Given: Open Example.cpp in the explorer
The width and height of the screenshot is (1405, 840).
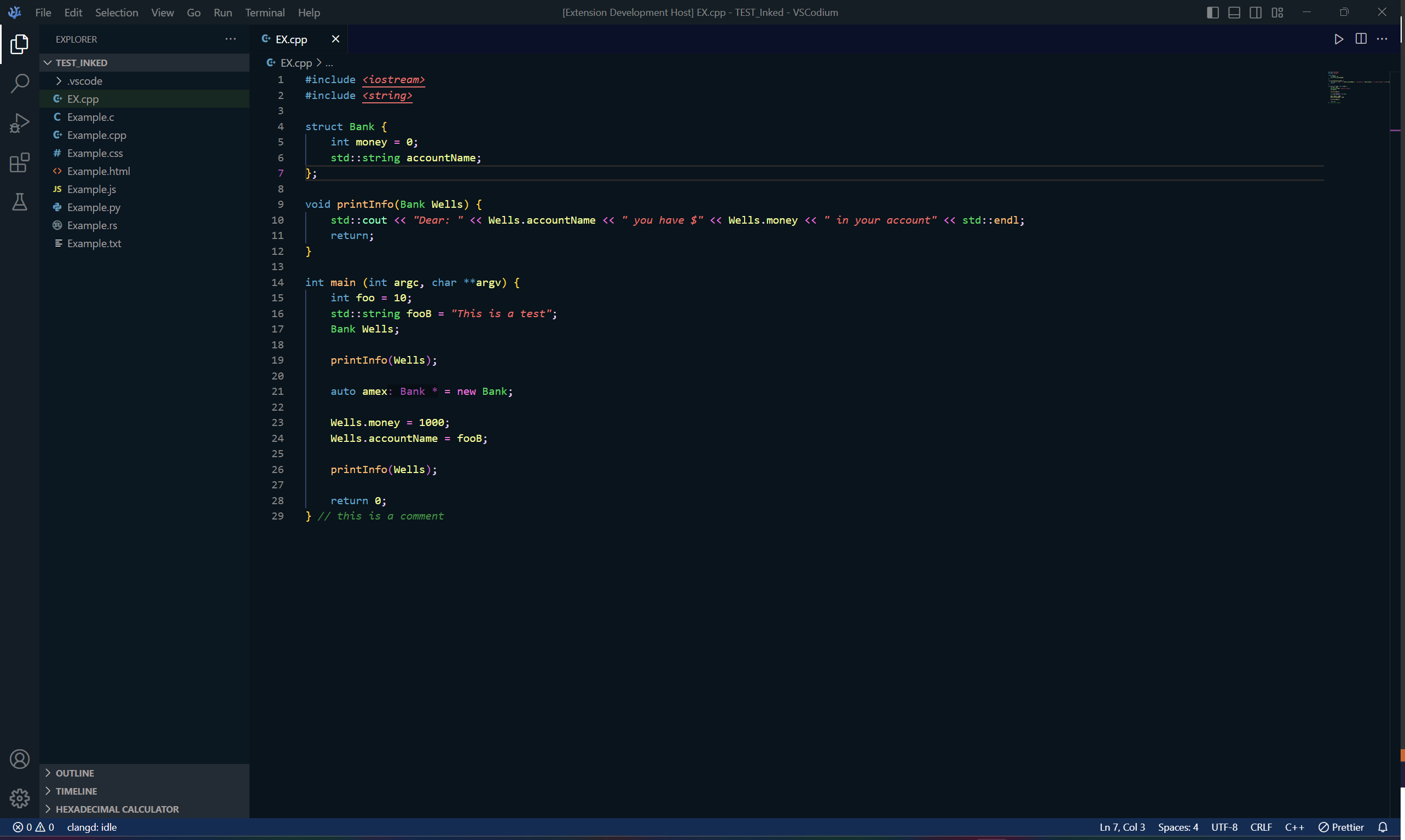Looking at the screenshot, I should tap(144, 135).
